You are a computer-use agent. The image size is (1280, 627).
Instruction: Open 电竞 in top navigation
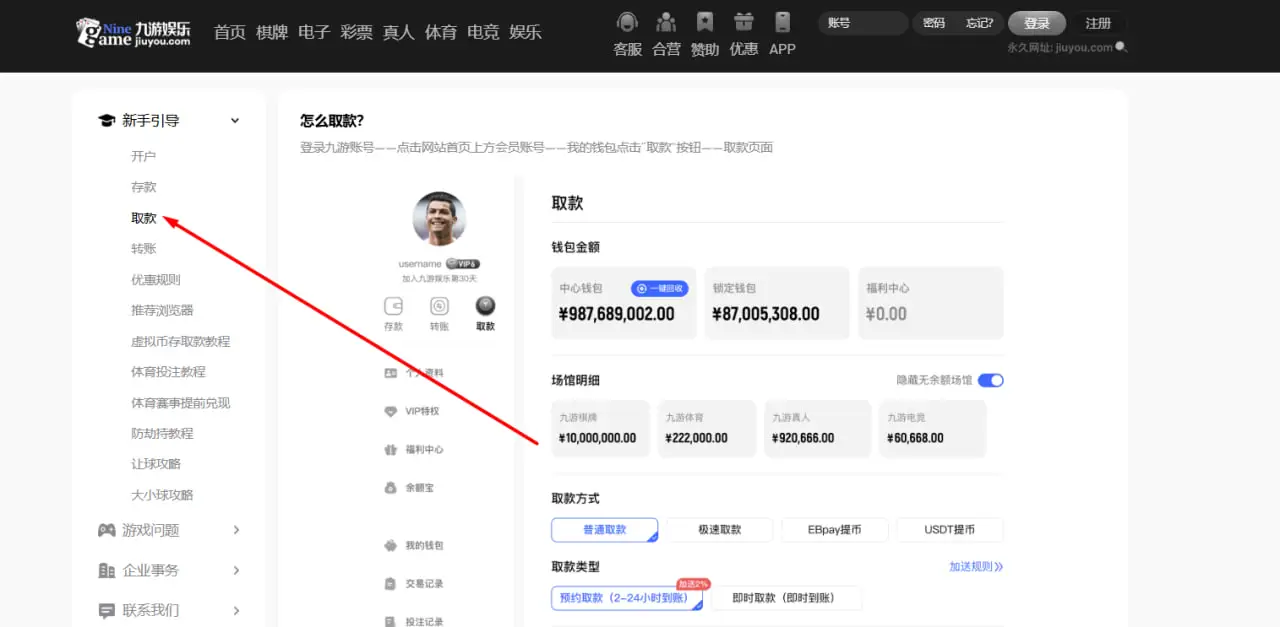[483, 32]
